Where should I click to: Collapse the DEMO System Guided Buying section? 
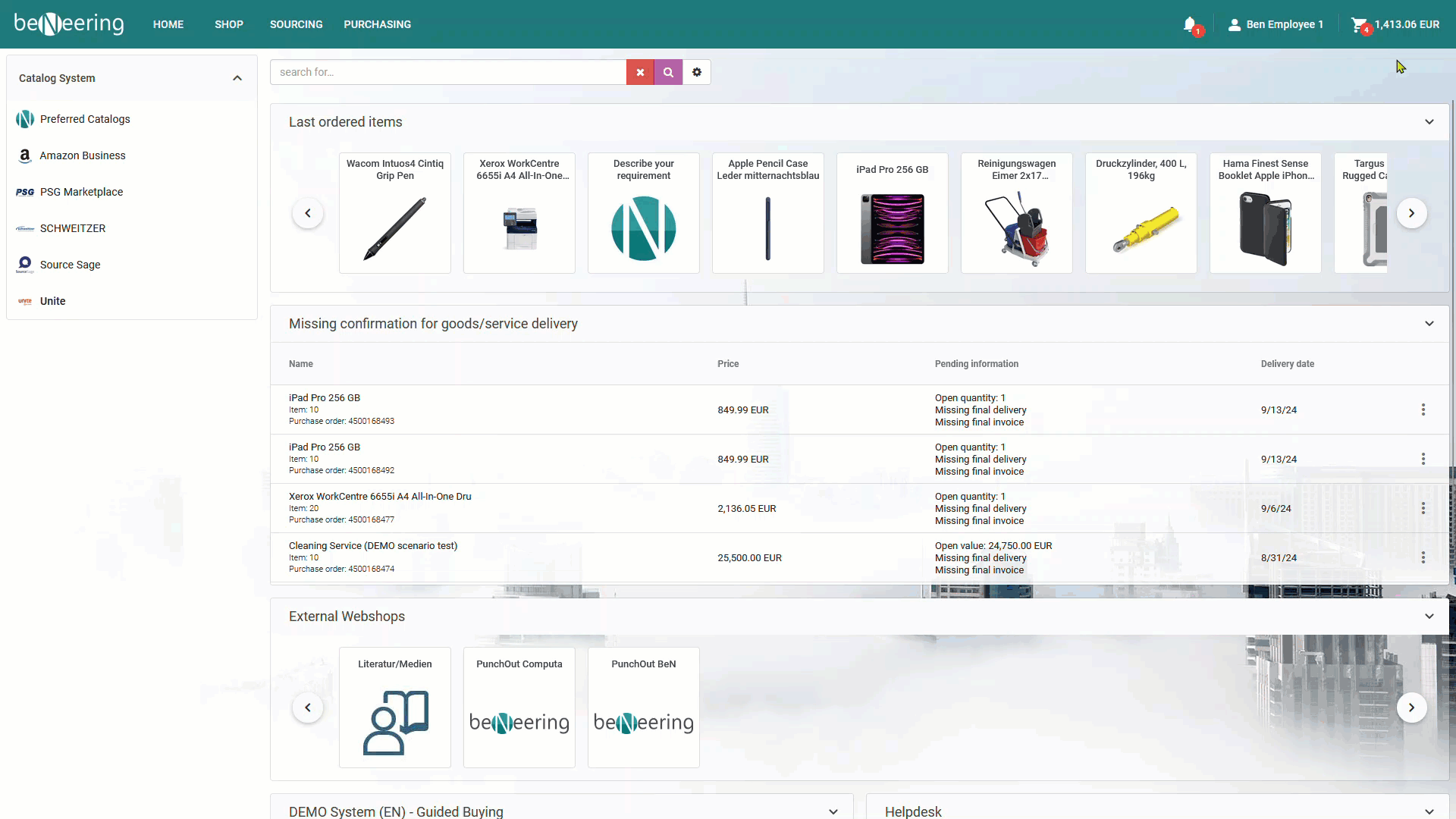833,811
